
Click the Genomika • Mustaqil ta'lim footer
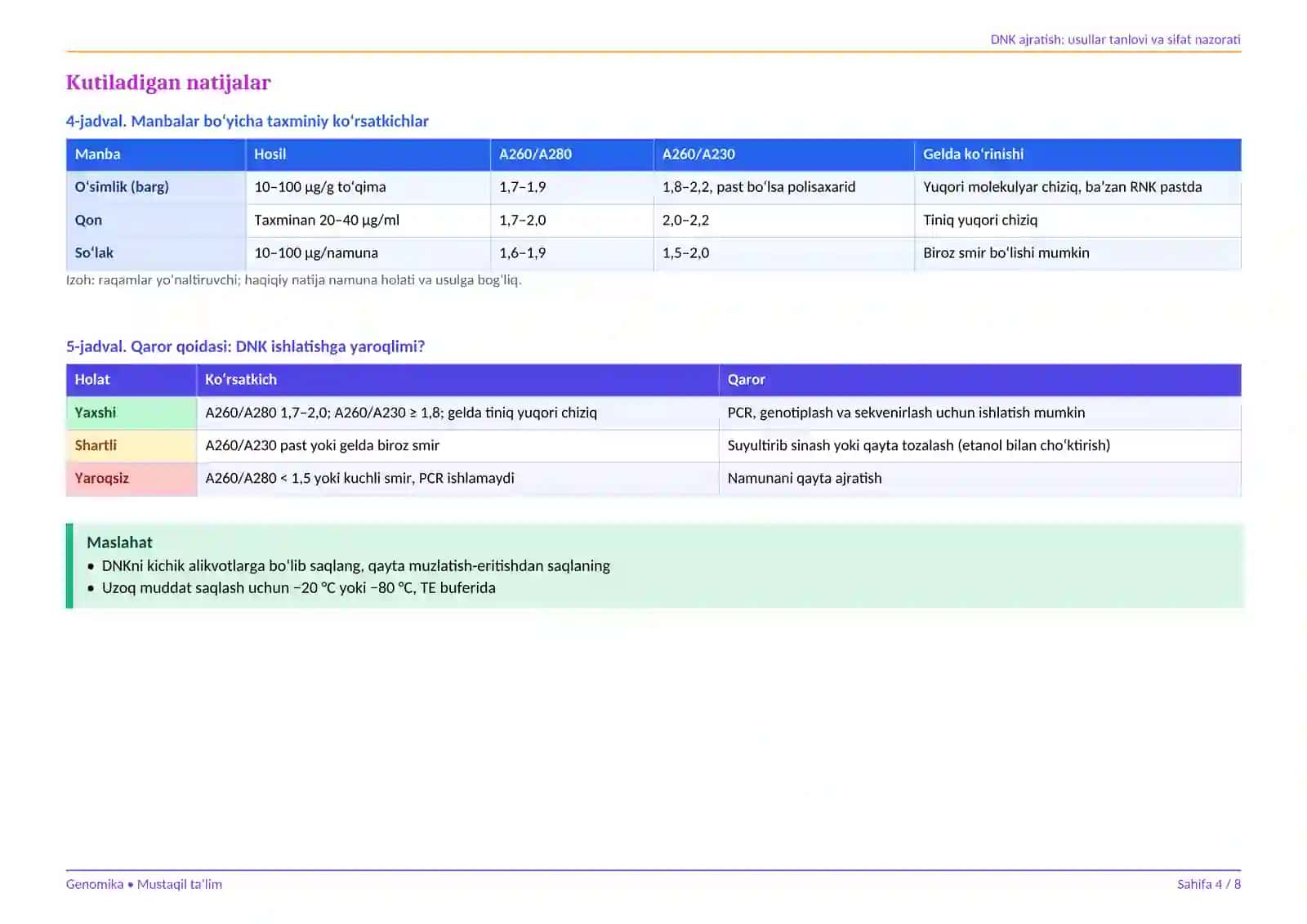(x=144, y=884)
